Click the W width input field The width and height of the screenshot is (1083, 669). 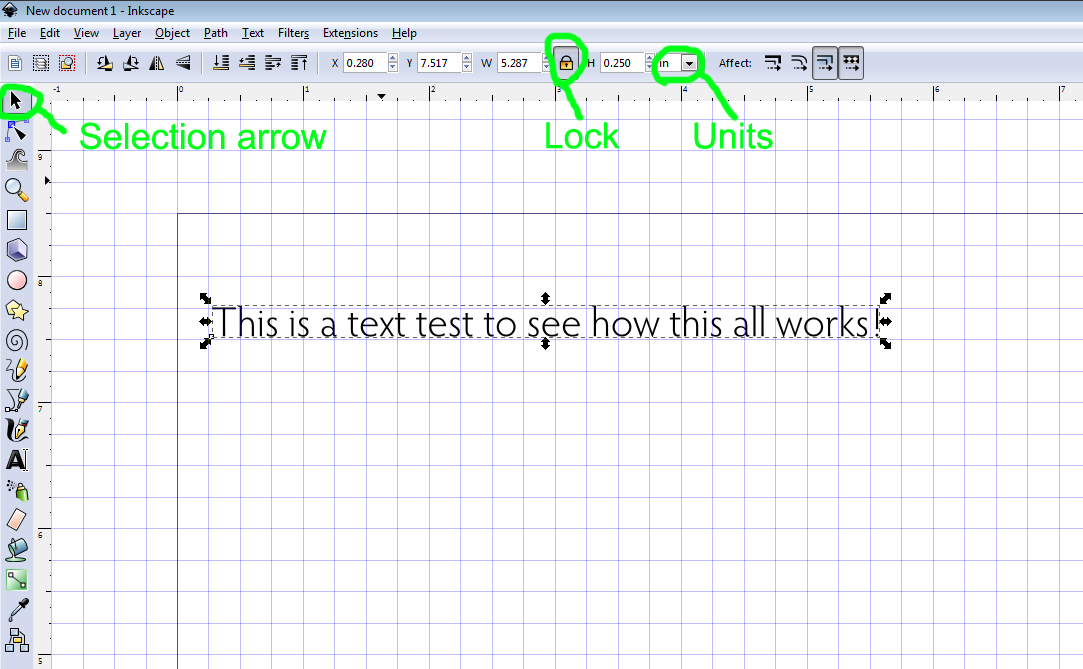click(519, 62)
